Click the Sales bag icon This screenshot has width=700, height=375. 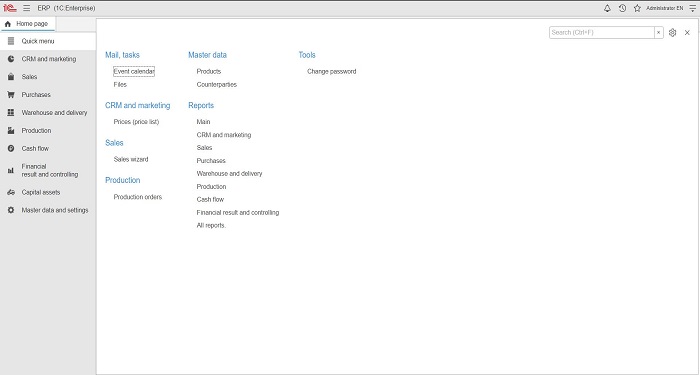[x=11, y=77]
